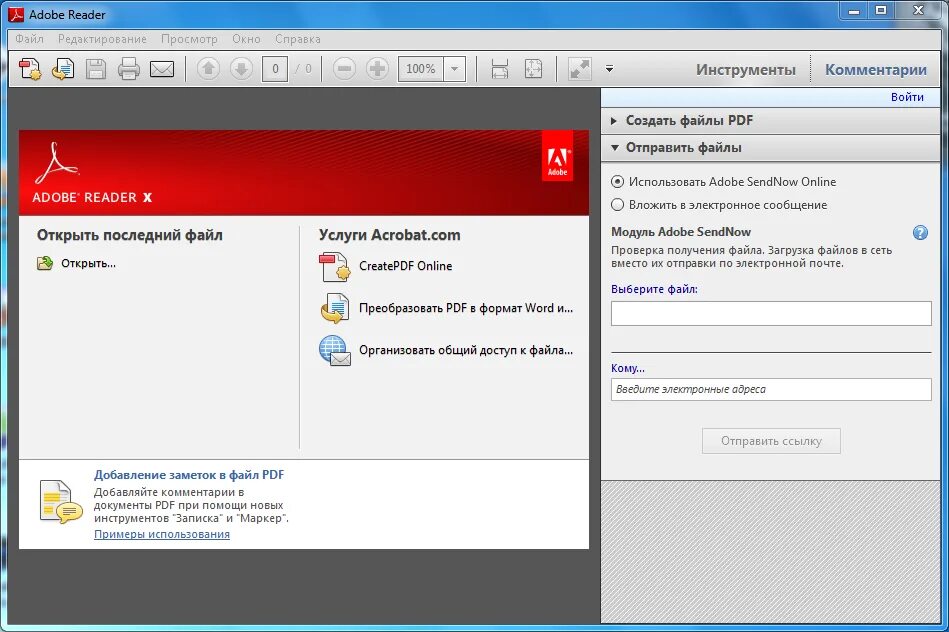Viewport: 949px width, 632px height.
Task: Click Преобразовать PDF в формат Word link
Action: point(465,308)
